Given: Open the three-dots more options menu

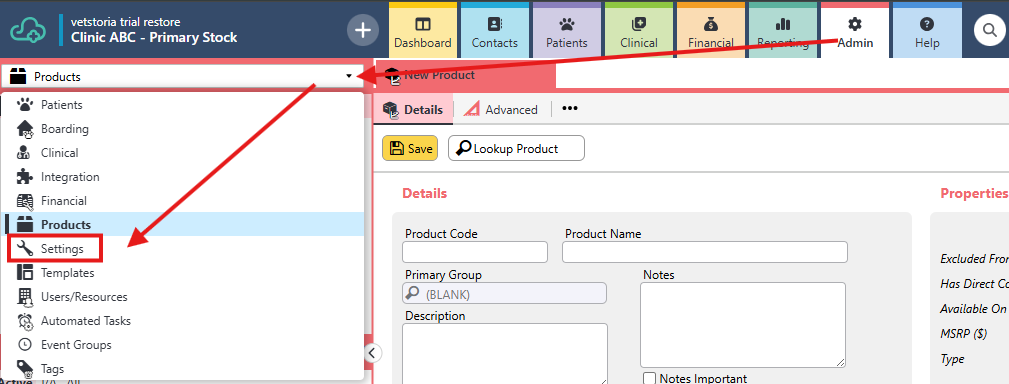Looking at the screenshot, I should [569, 108].
